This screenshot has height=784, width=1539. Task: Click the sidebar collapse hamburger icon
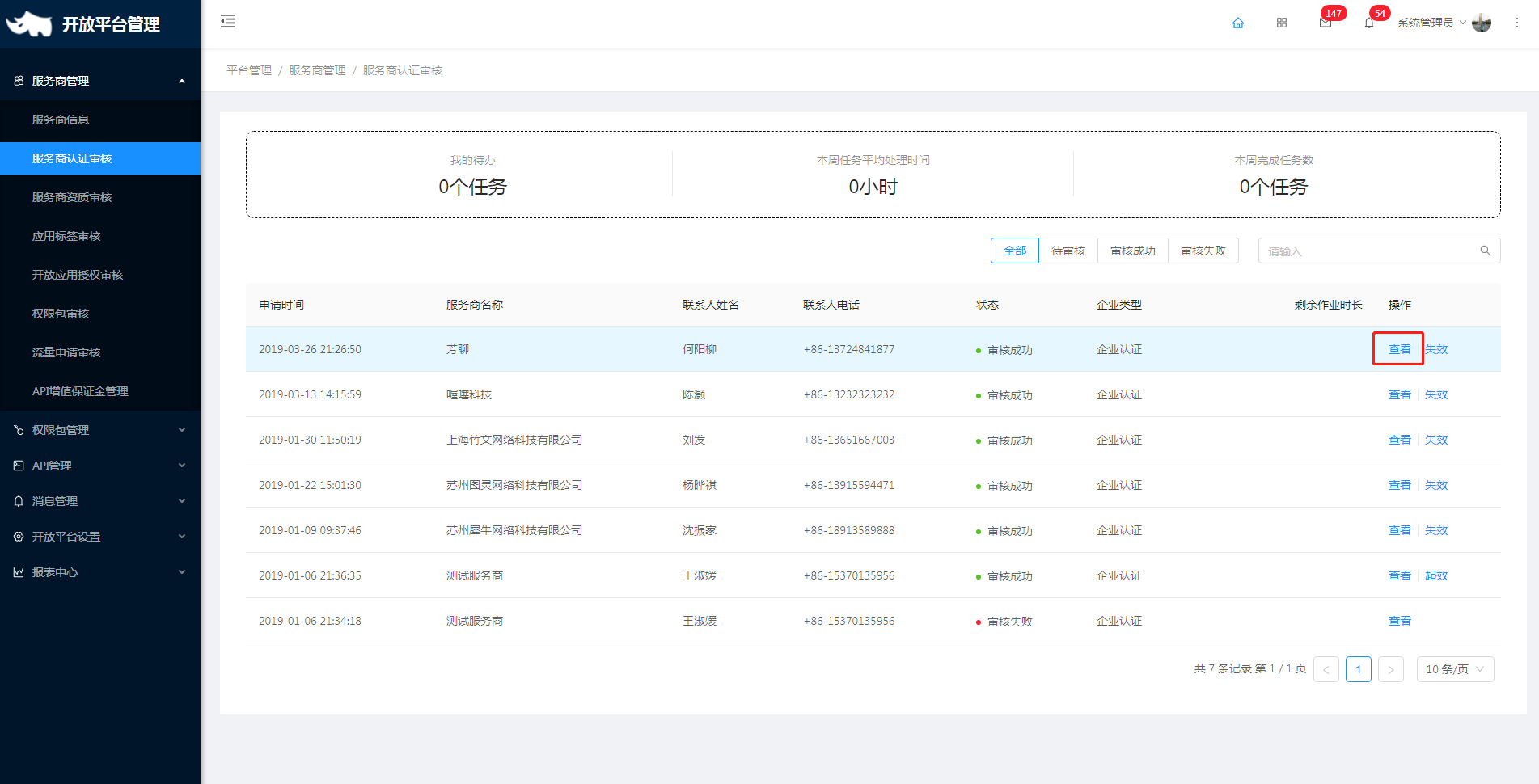pyautogui.click(x=228, y=21)
